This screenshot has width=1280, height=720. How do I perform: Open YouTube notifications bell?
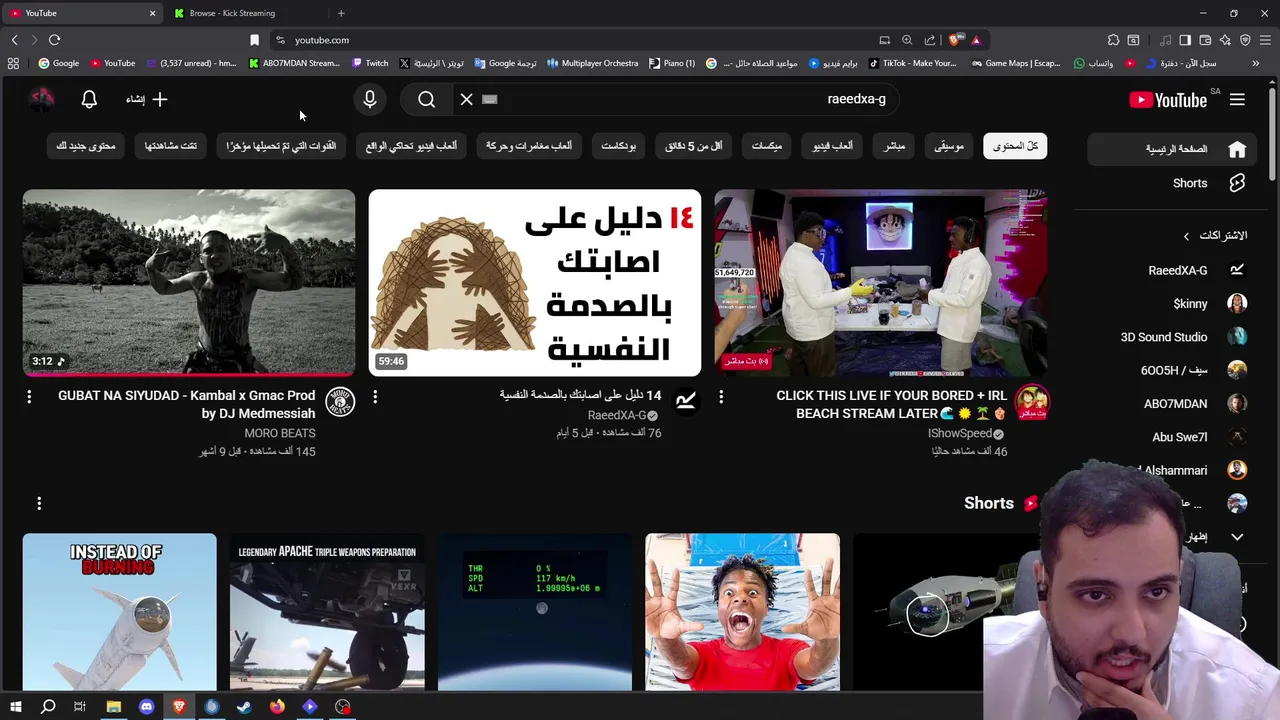[89, 99]
